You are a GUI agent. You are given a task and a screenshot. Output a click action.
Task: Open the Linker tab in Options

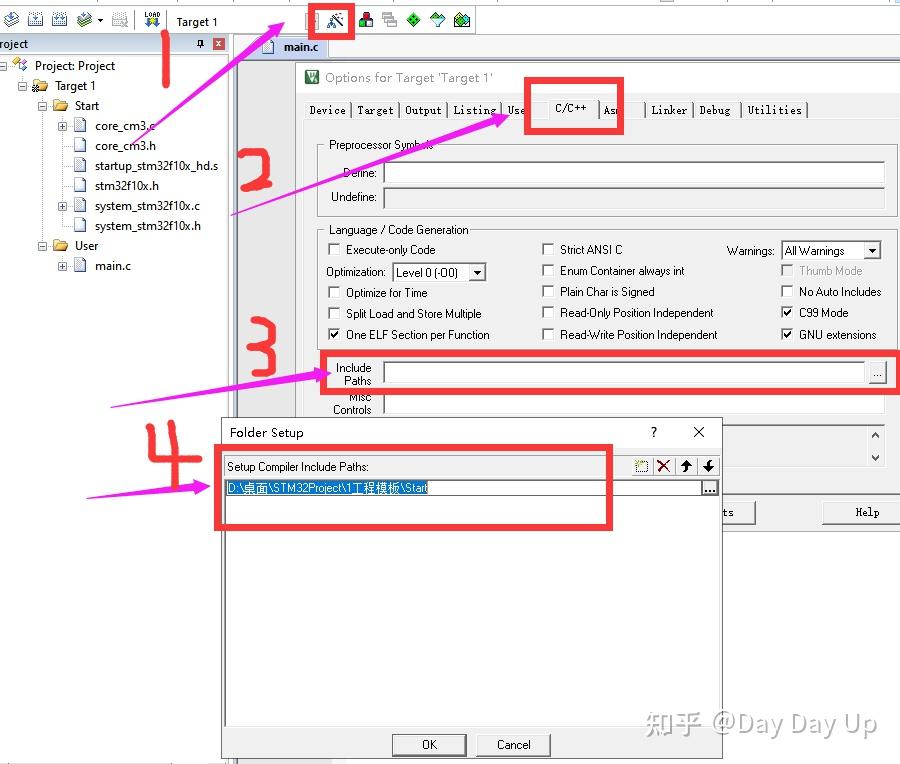[669, 110]
